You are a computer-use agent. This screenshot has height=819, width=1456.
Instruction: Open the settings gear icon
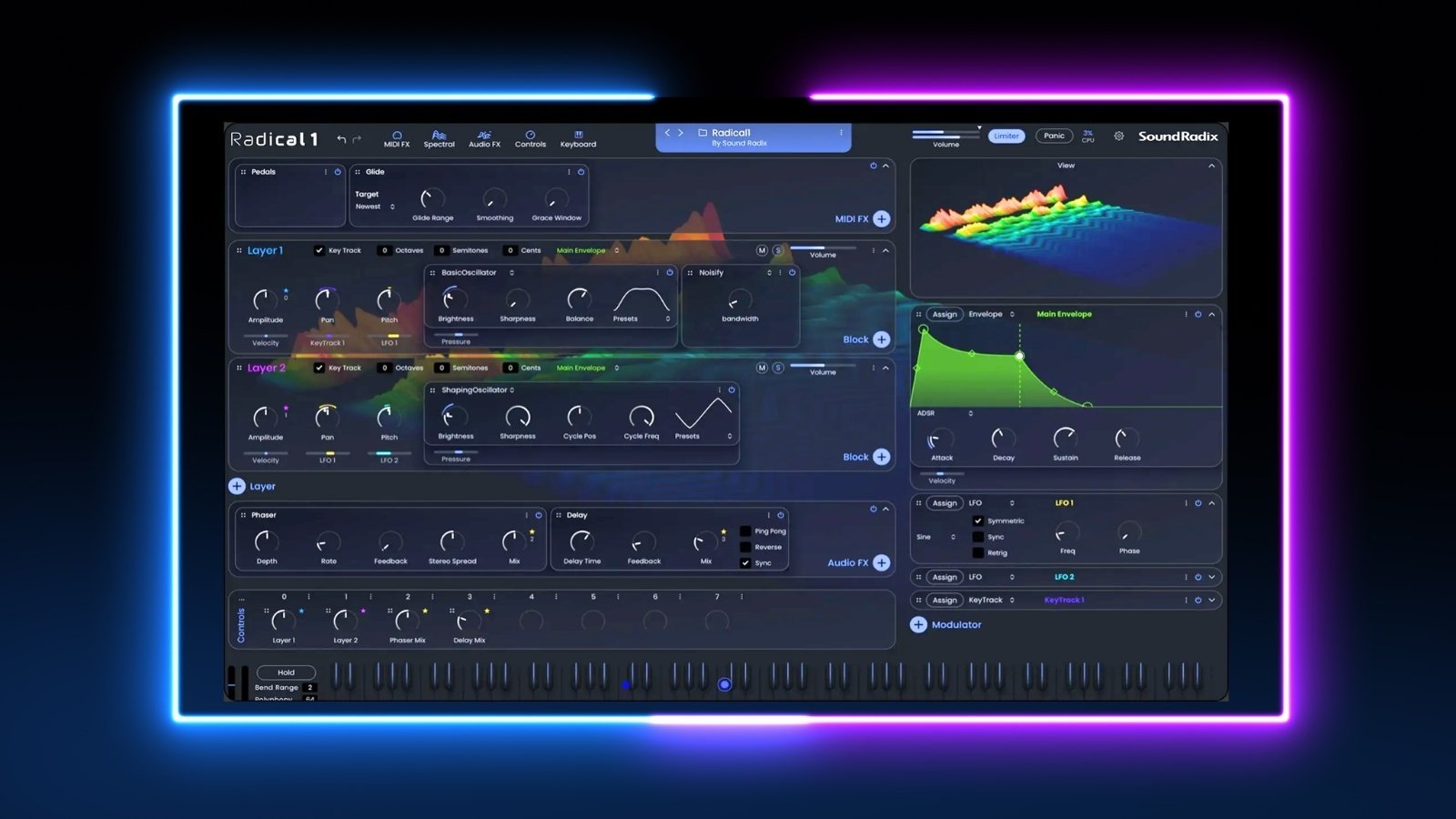(x=1118, y=136)
